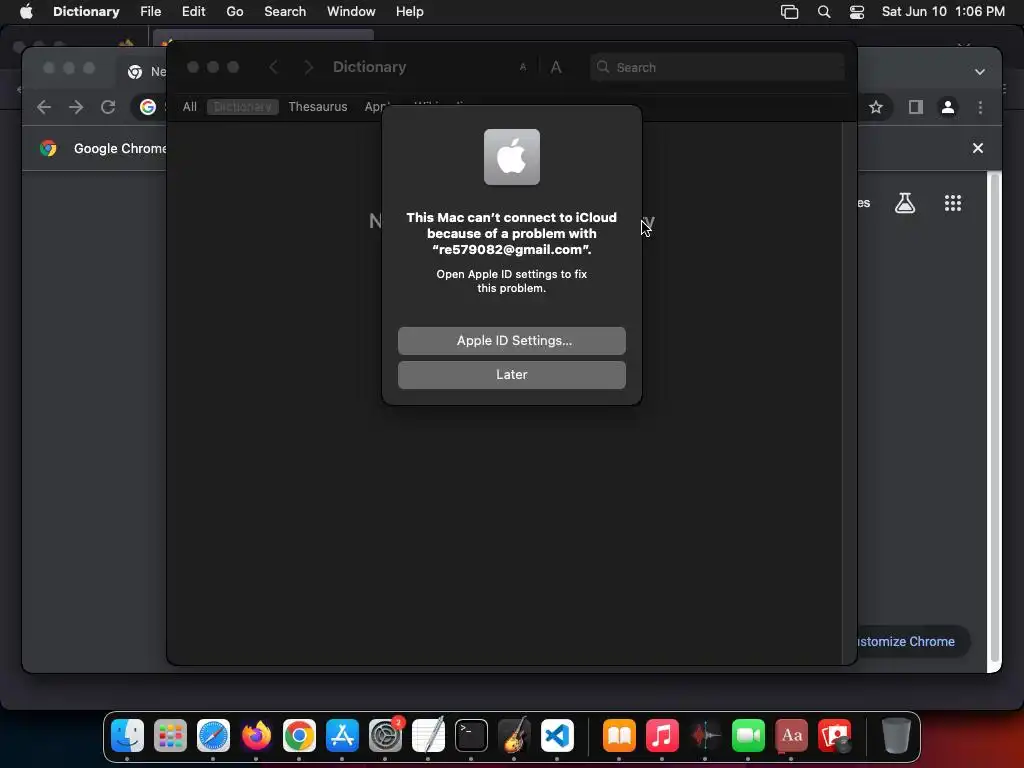The image size is (1024, 768).
Task: Open Apple ID Settings from dialog
Action: (511, 341)
